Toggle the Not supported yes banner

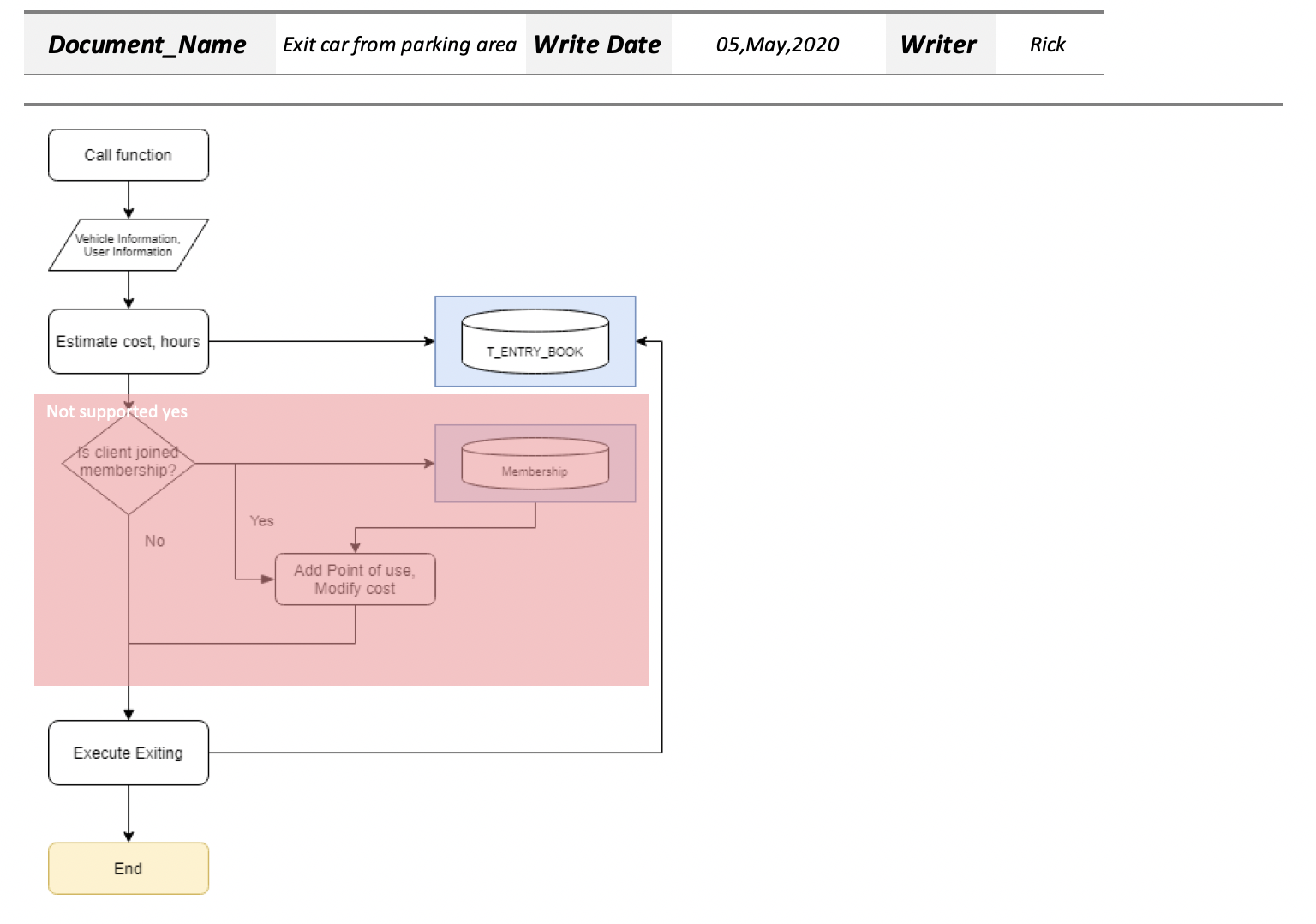117,411
